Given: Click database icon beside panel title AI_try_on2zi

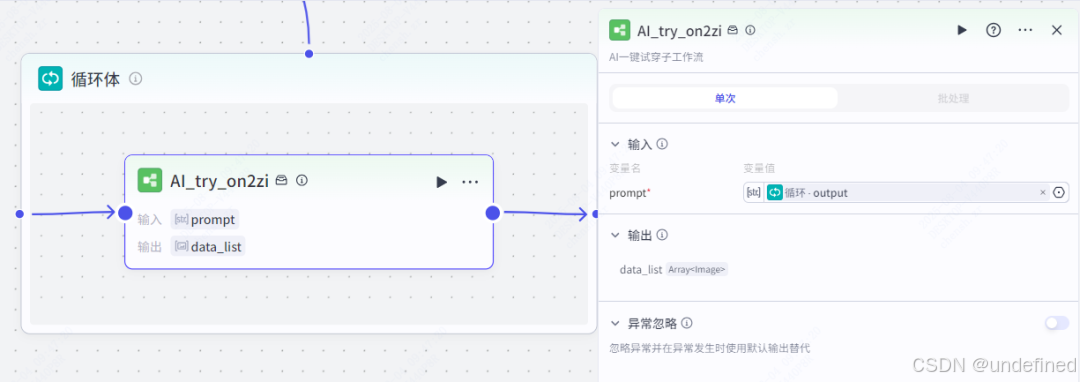Looking at the screenshot, I should click(x=734, y=30).
